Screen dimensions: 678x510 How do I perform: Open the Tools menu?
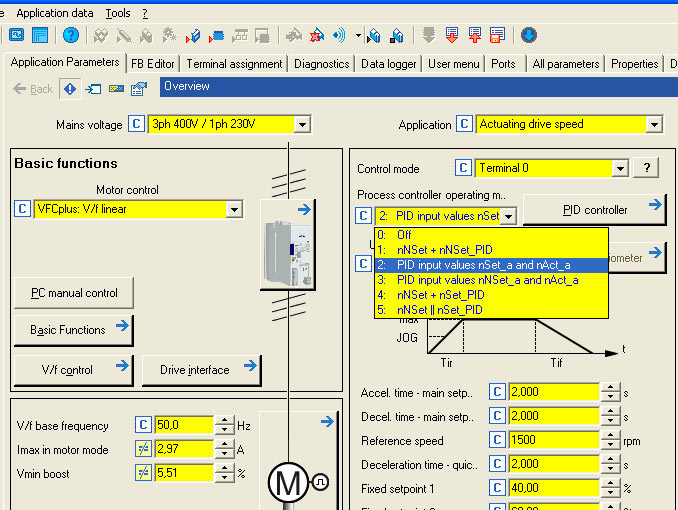click(x=118, y=13)
